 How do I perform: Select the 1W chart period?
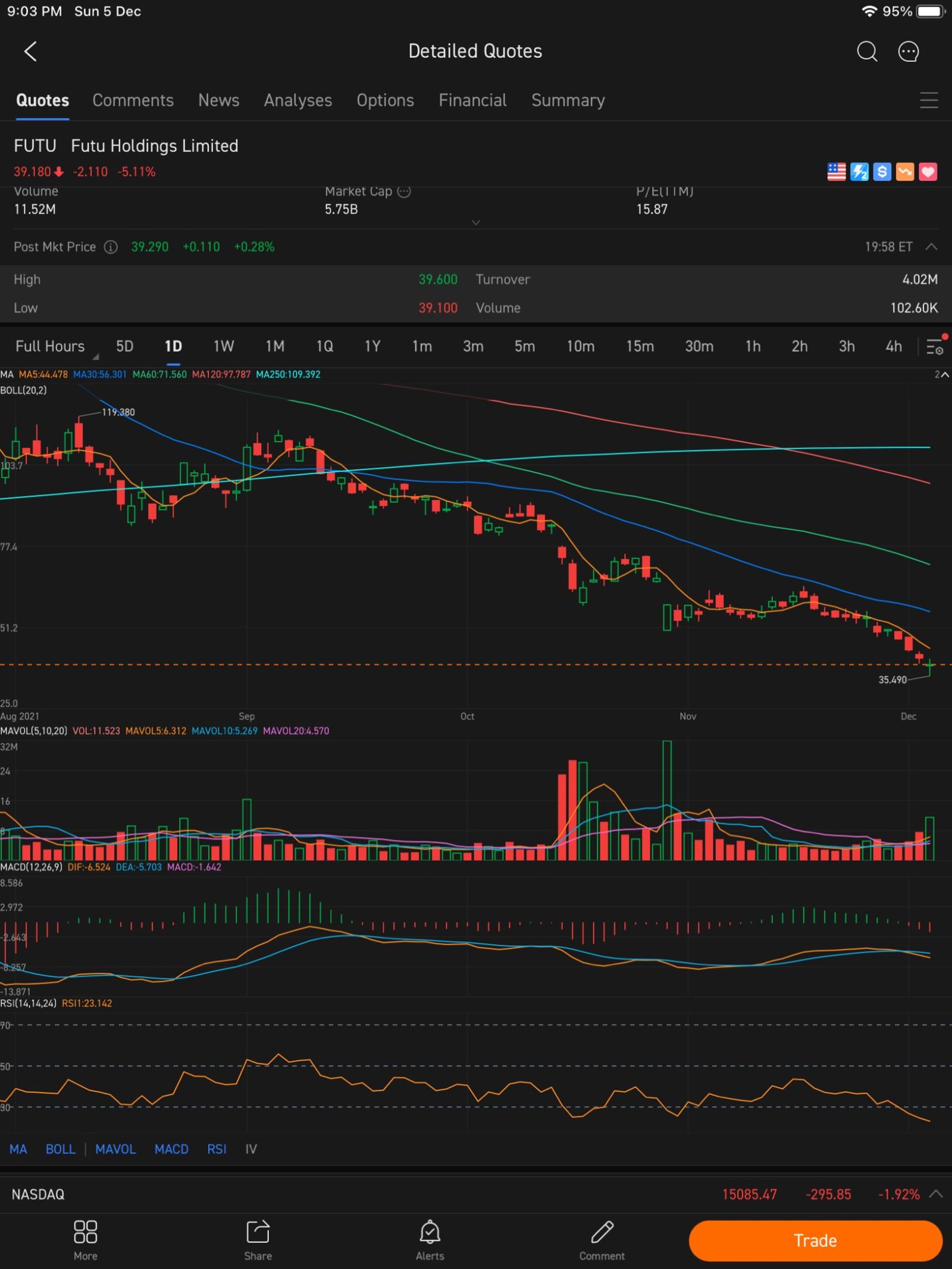click(224, 346)
